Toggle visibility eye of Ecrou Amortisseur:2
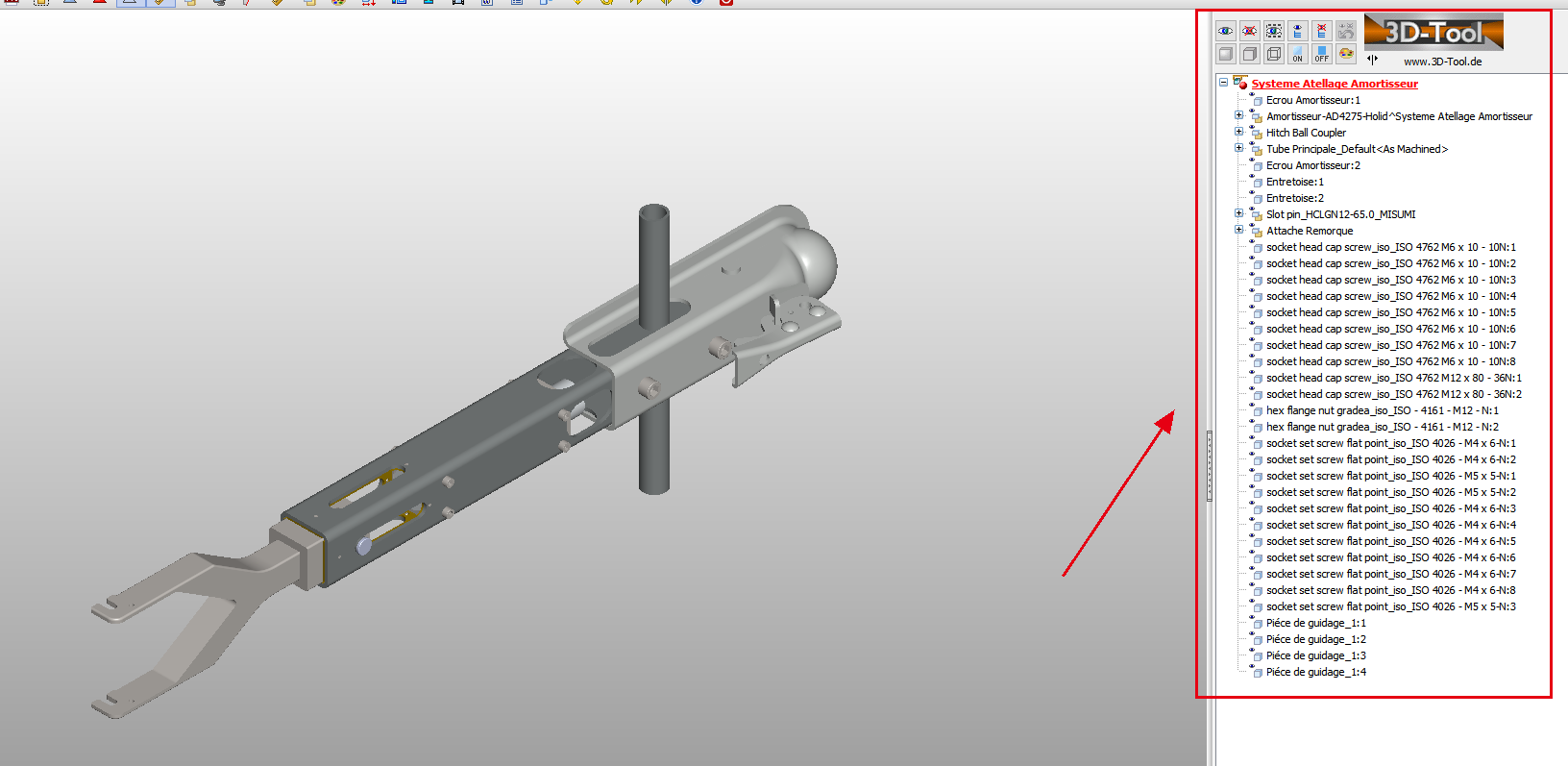The image size is (1568, 766). 1252,160
